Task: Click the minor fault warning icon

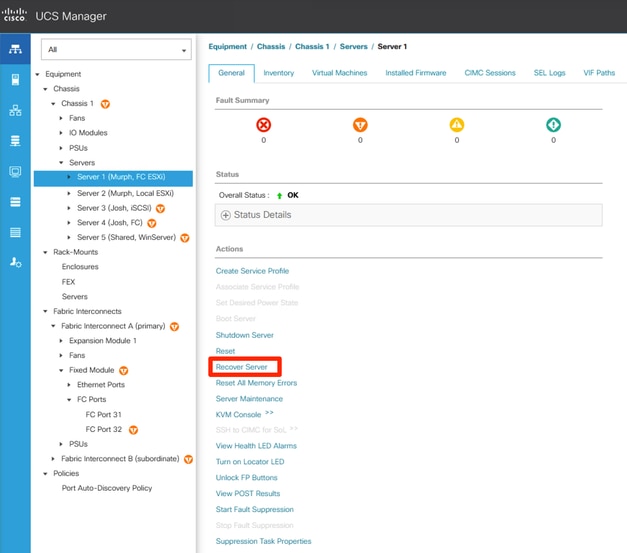Action: pyautogui.click(x=457, y=125)
